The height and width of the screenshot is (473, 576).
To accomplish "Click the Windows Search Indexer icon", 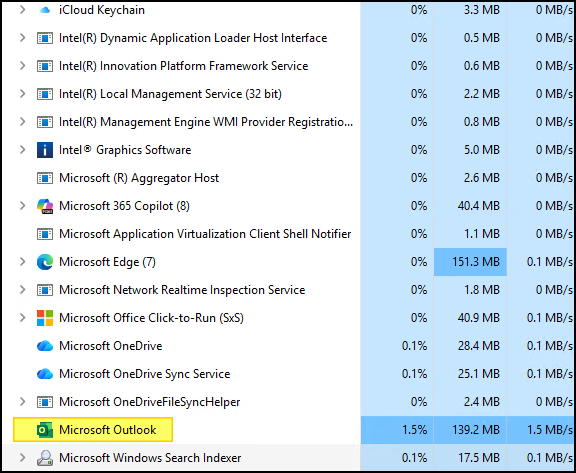I will point(45,458).
